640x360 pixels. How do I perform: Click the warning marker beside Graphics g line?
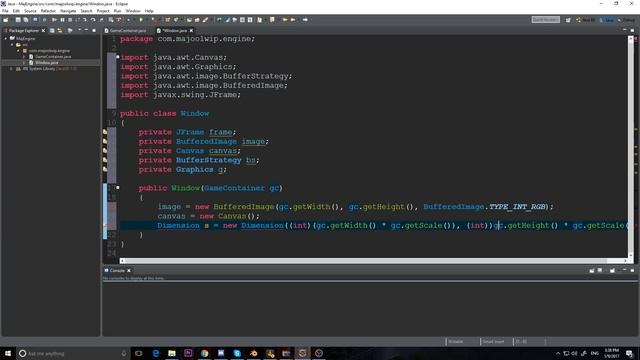pyautogui.click(x=105, y=169)
